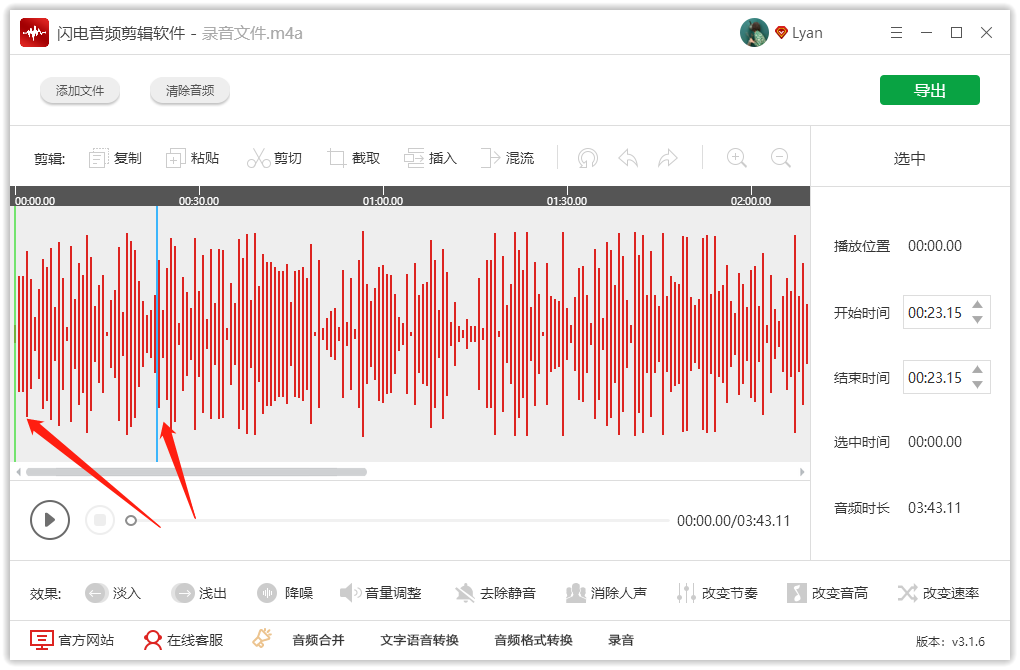Increase 开始时间 with its up arrow
This screenshot has height=670, width=1020.
click(977, 304)
